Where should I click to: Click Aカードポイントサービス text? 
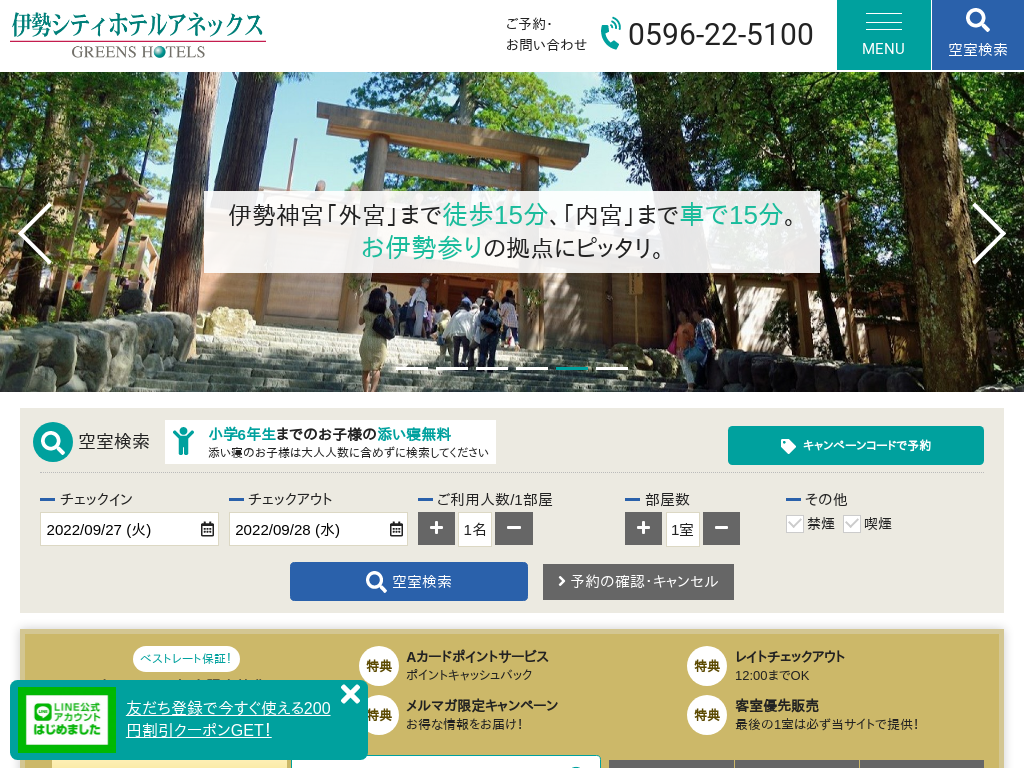pos(477,656)
